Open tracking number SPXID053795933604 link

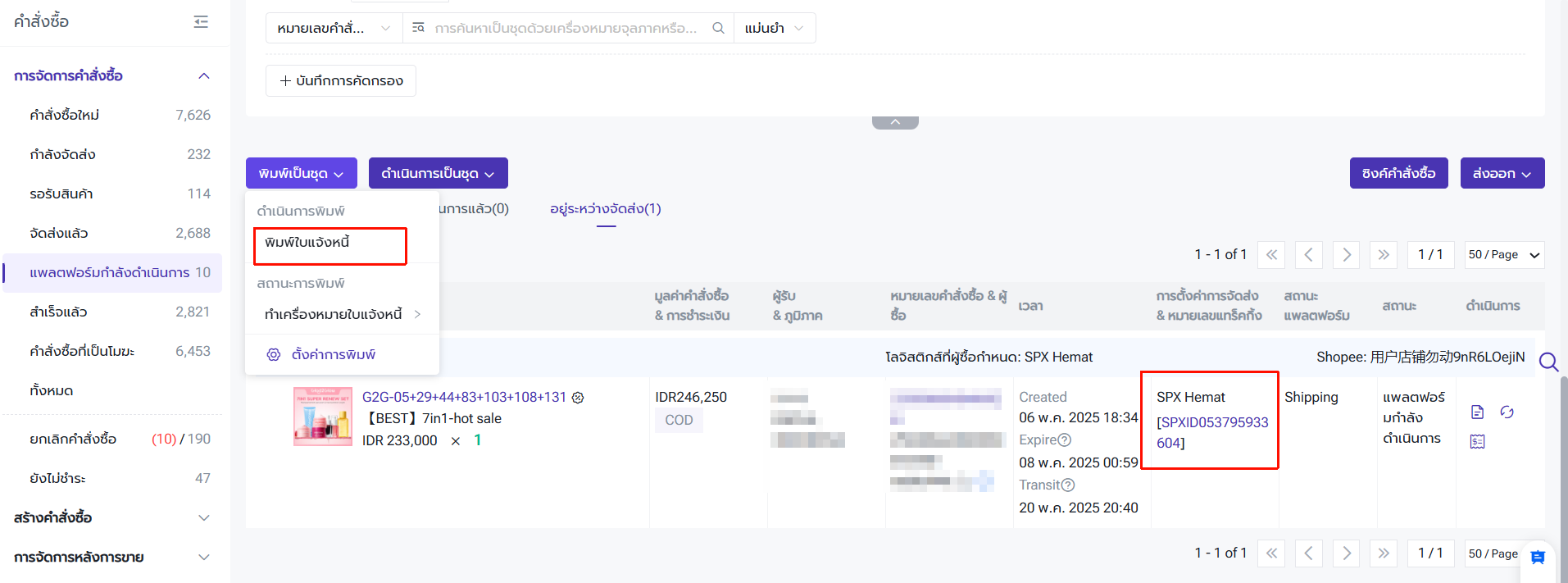point(1211,432)
